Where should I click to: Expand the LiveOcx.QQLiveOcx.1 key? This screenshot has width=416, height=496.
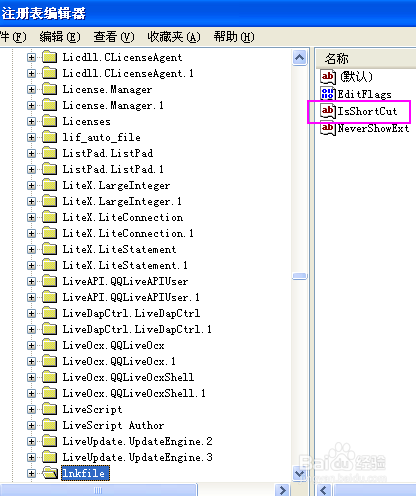point(31,361)
